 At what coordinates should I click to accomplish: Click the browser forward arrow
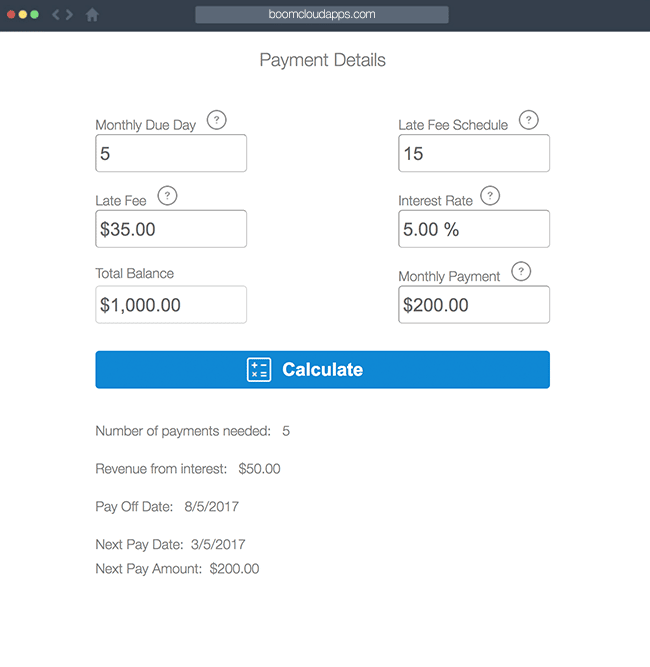pos(69,15)
